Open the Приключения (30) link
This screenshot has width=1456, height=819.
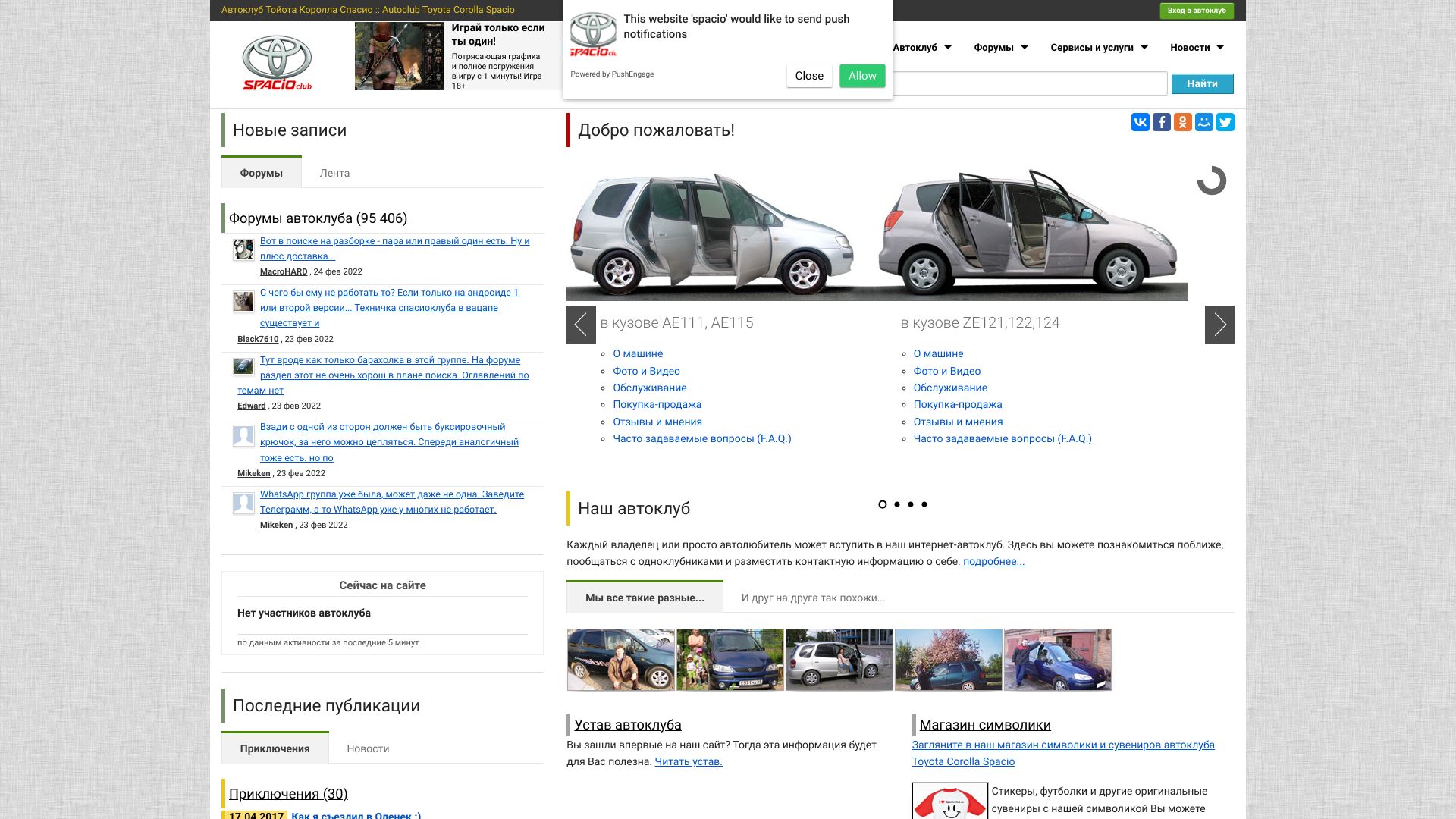288,794
